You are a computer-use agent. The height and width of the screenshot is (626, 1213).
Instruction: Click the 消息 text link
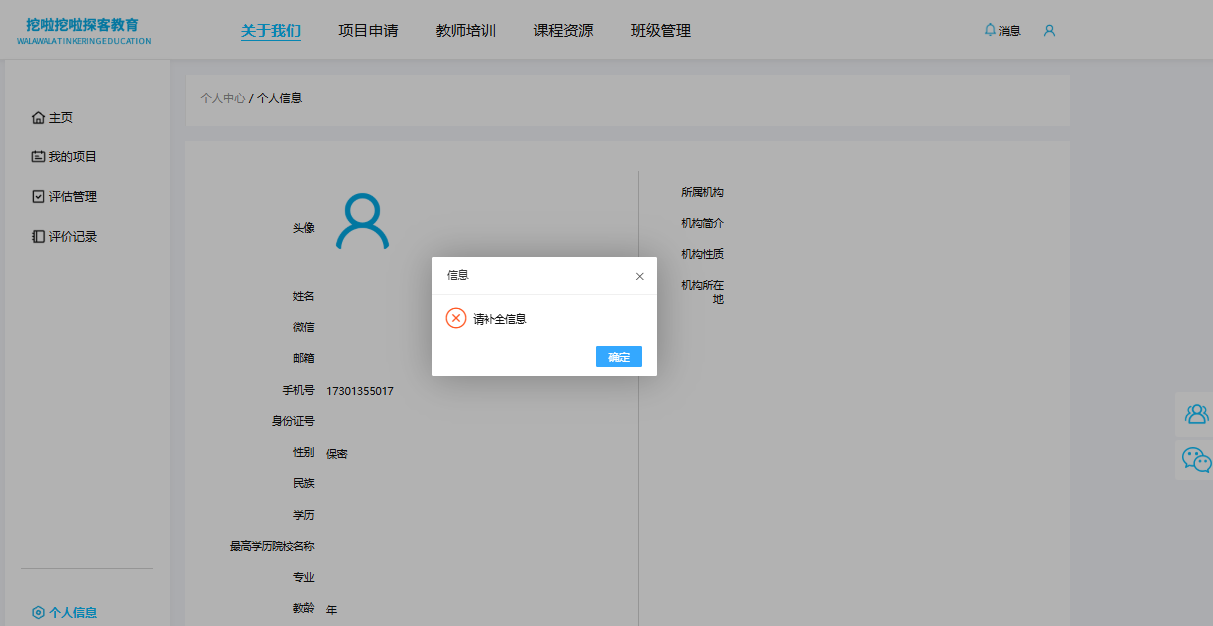click(x=1009, y=31)
